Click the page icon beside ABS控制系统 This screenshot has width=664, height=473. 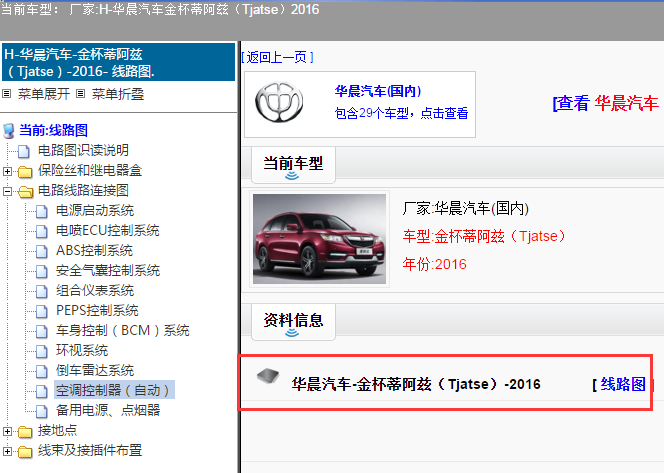[42, 251]
